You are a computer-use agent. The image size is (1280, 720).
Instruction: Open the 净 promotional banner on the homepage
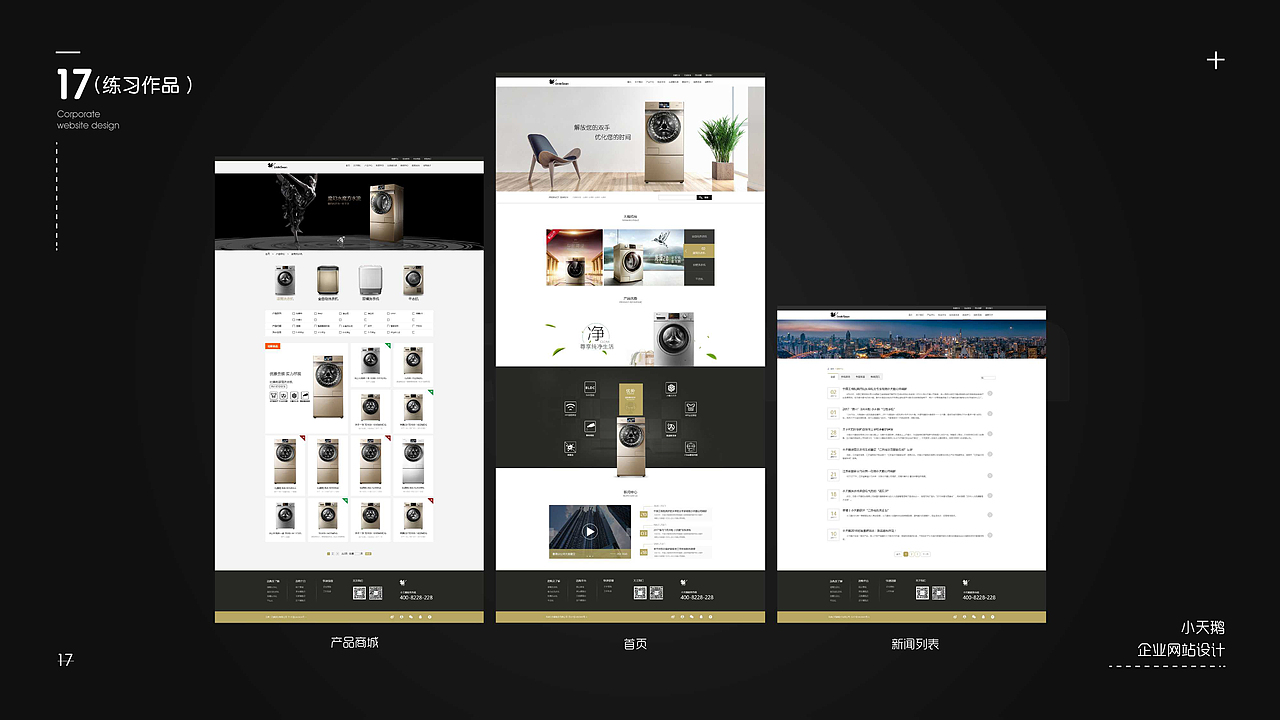(630, 338)
